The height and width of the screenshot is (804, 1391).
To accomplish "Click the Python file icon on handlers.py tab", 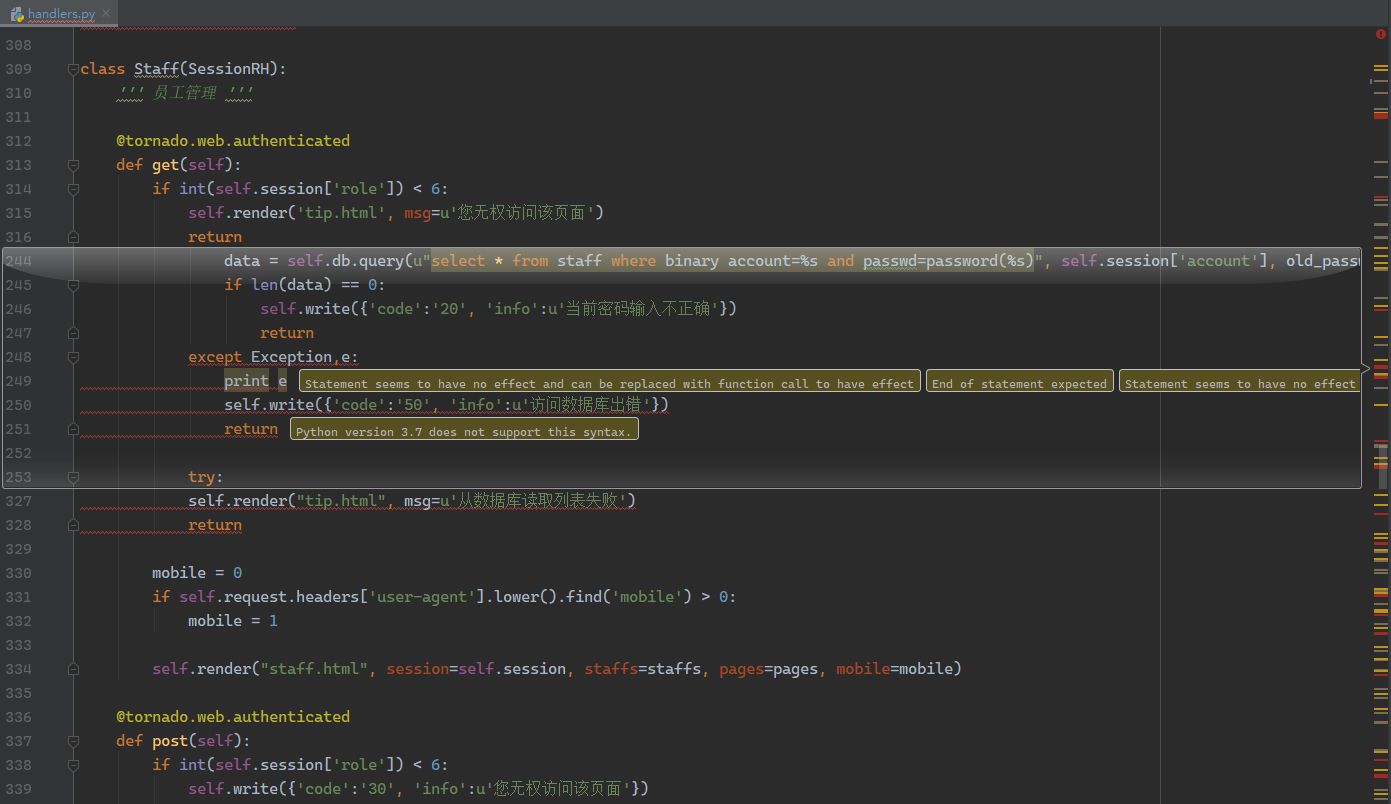I will coord(18,14).
